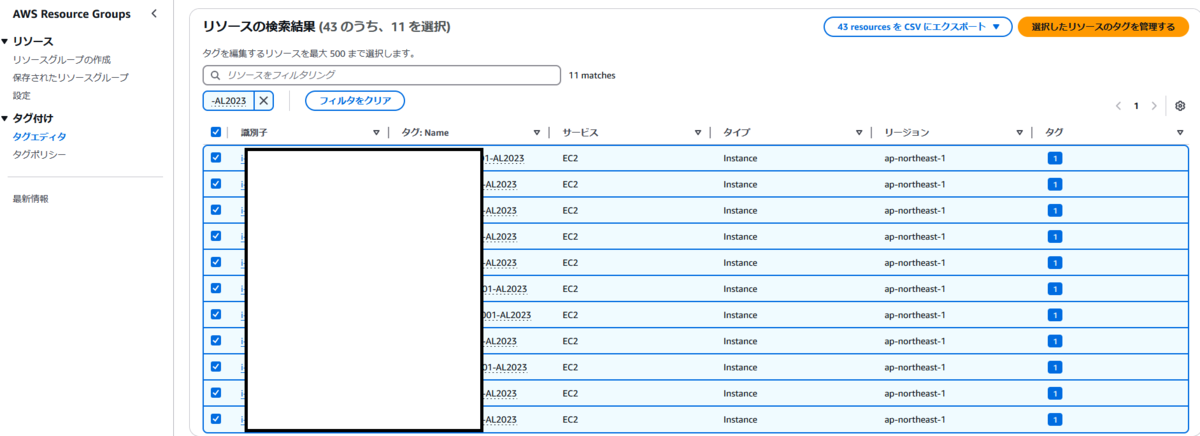Click the 001-AL2023 name cell

point(507,314)
